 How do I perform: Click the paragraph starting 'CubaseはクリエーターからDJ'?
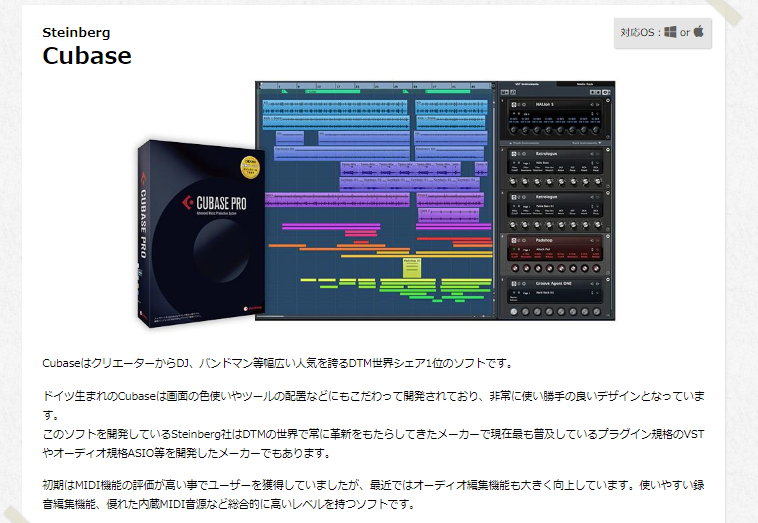[277, 363]
